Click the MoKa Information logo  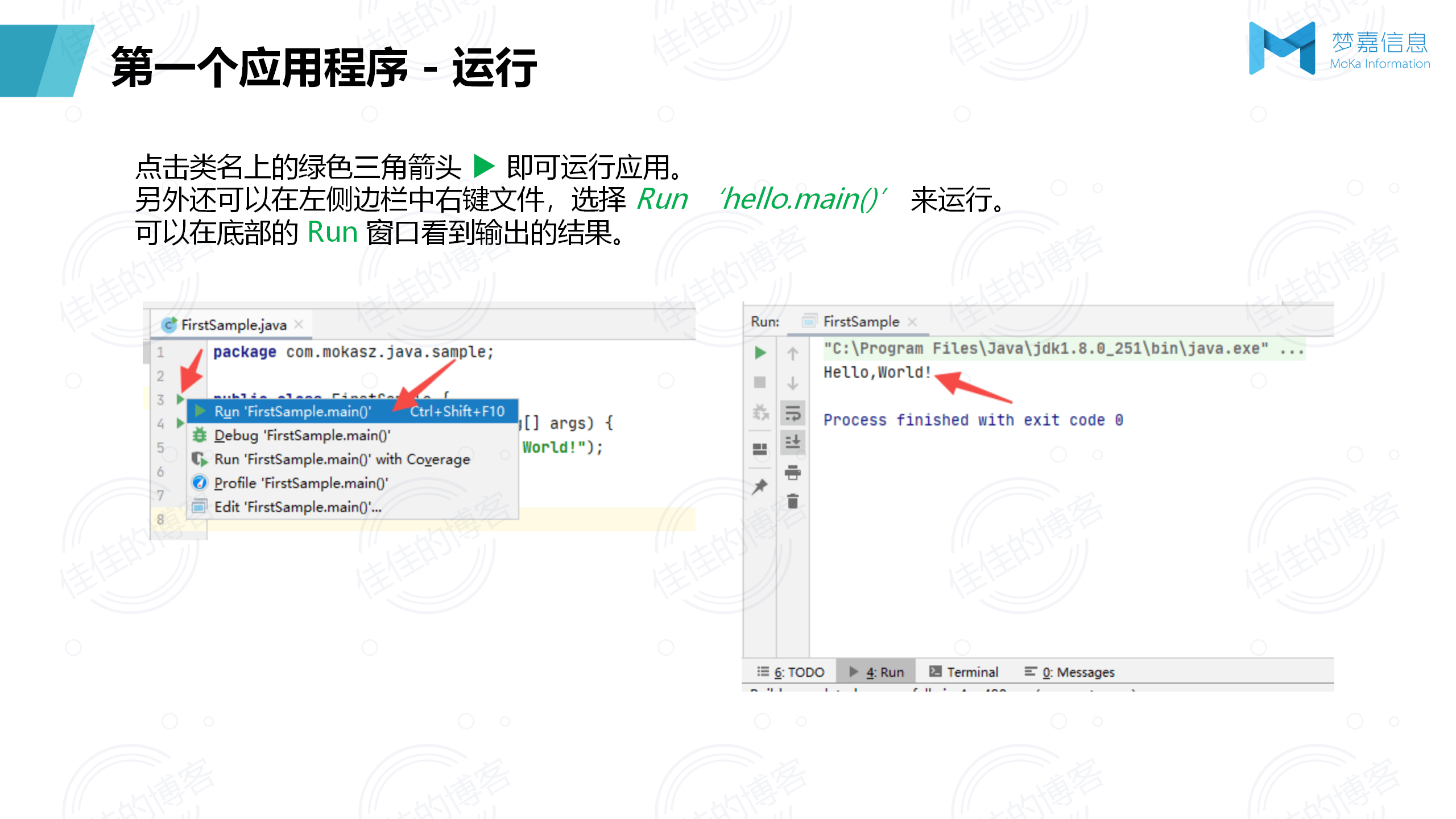(x=1339, y=49)
